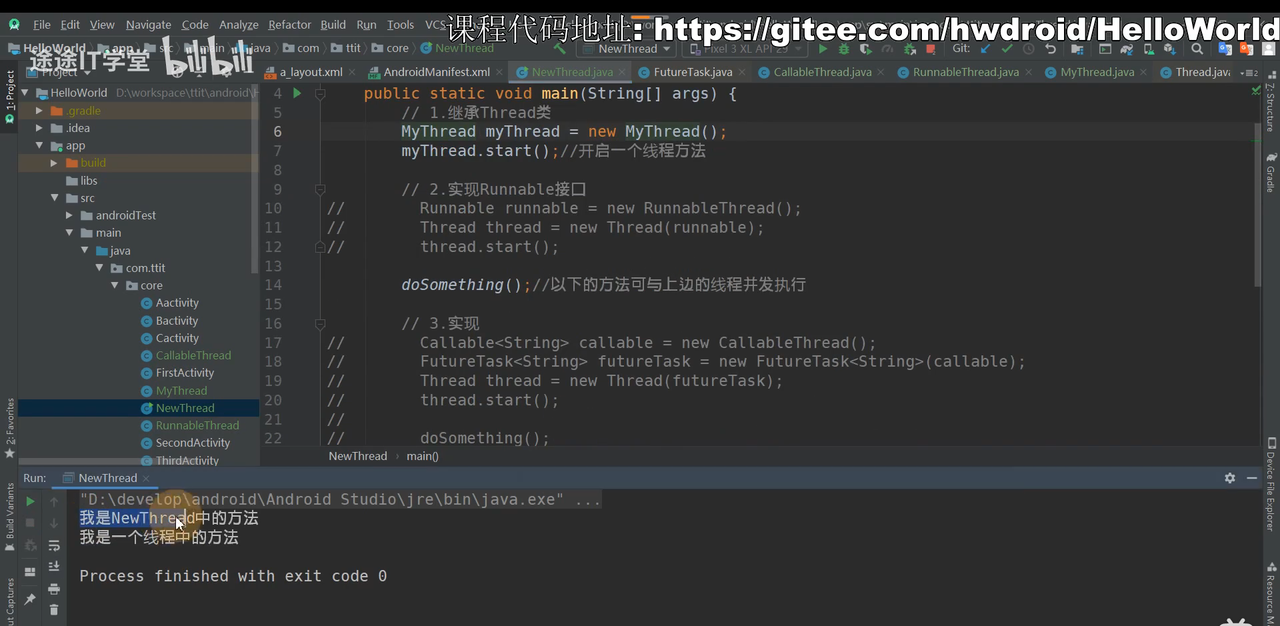
Task: Rerun NewThread in Run panel
Action: (30, 501)
